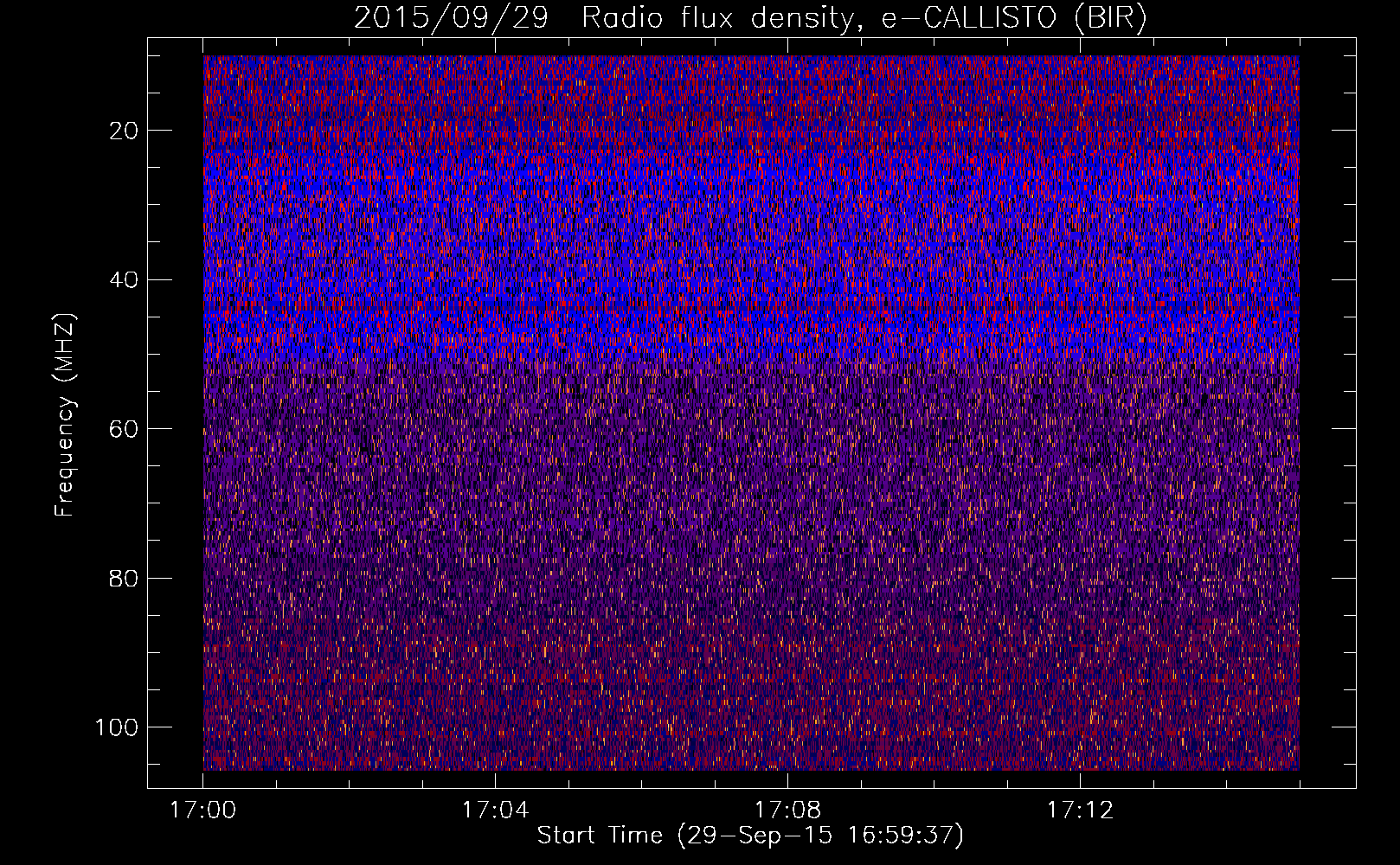The image size is (1400, 865).
Task: Click the 17:12 time tick label
Action: (x=1080, y=811)
